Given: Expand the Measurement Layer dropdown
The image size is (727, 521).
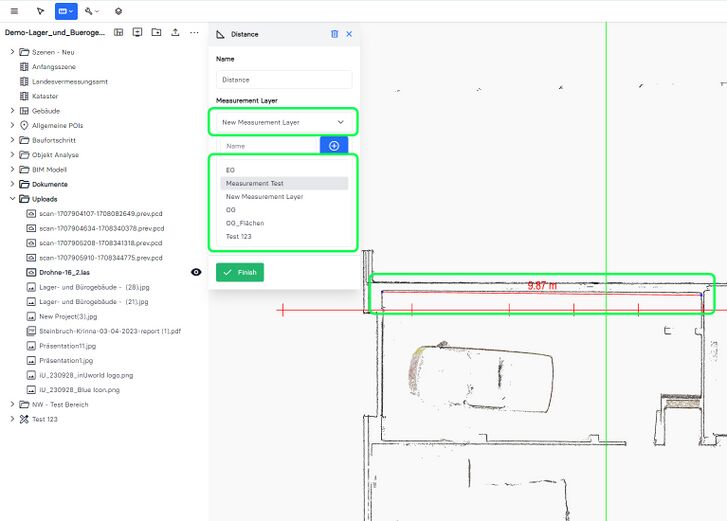Looking at the screenshot, I should [x=283, y=122].
